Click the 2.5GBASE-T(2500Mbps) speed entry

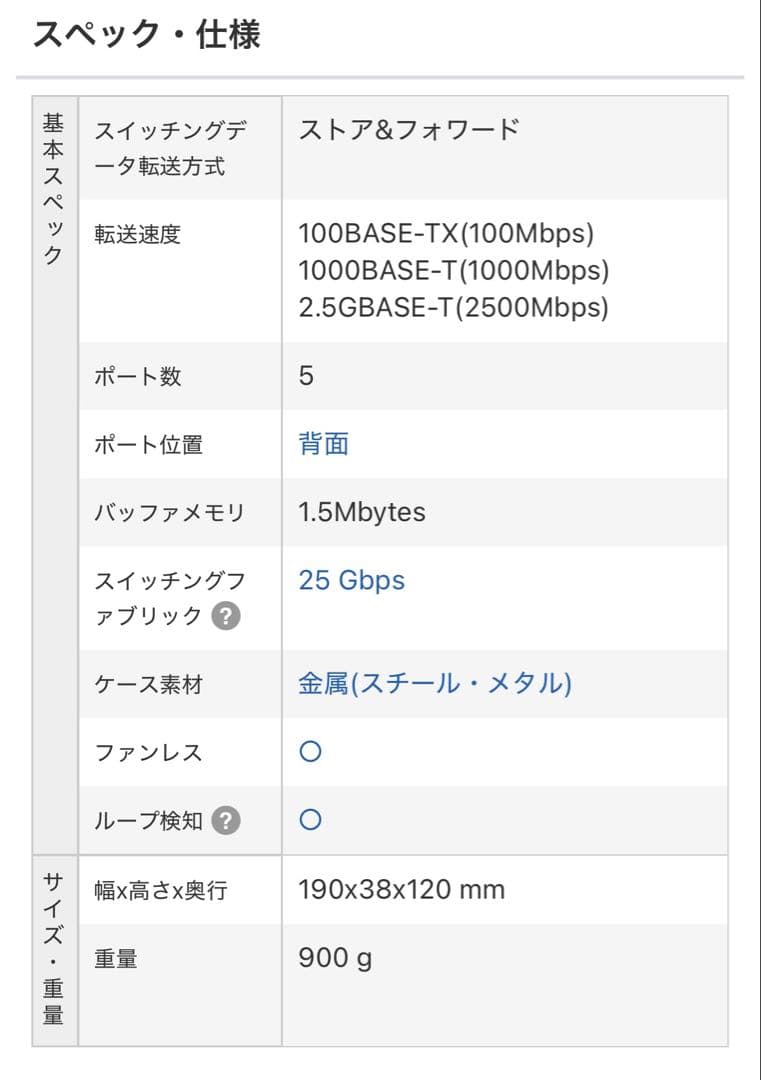(x=455, y=304)
